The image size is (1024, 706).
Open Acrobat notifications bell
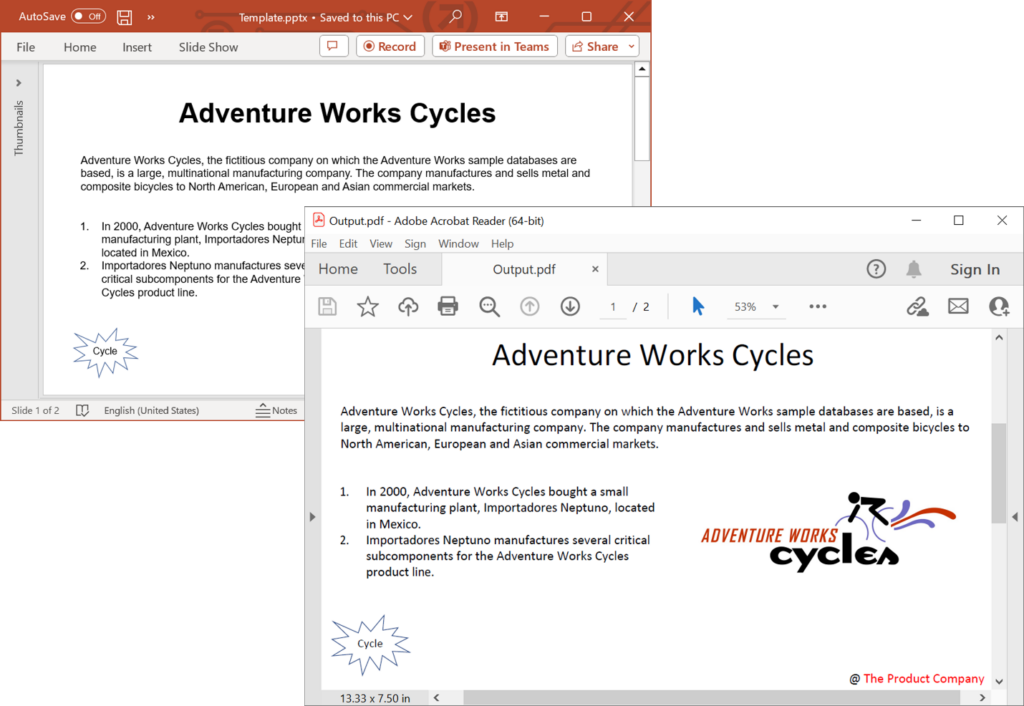click(x=913, y=269)
